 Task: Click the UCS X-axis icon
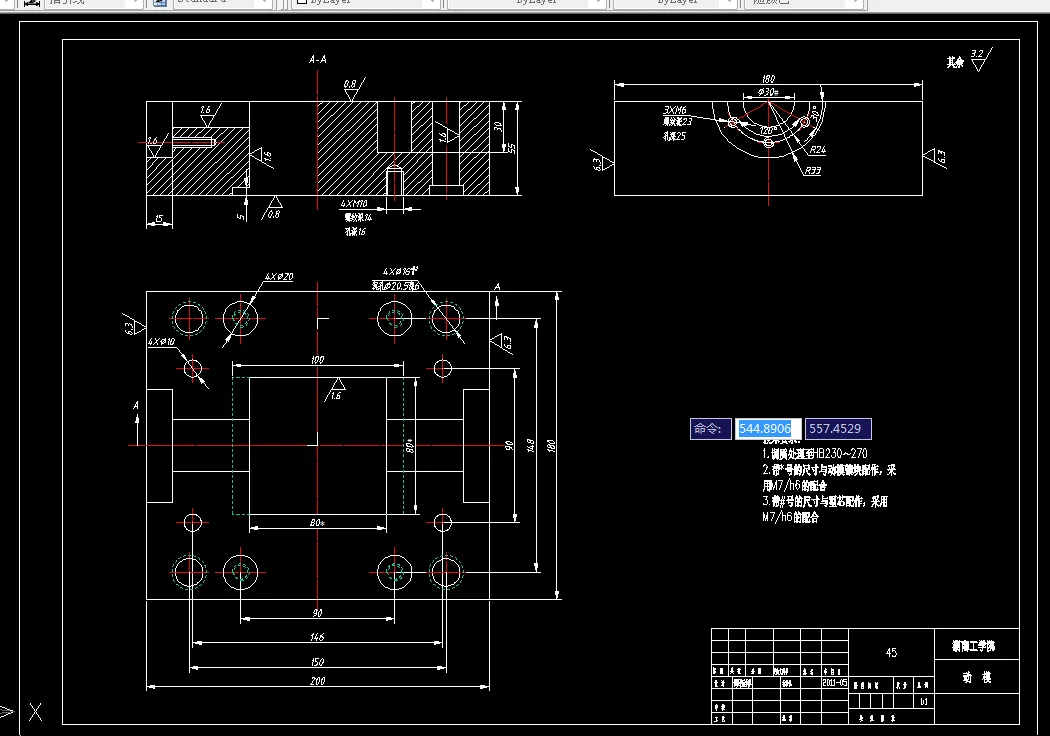[35, 712]
